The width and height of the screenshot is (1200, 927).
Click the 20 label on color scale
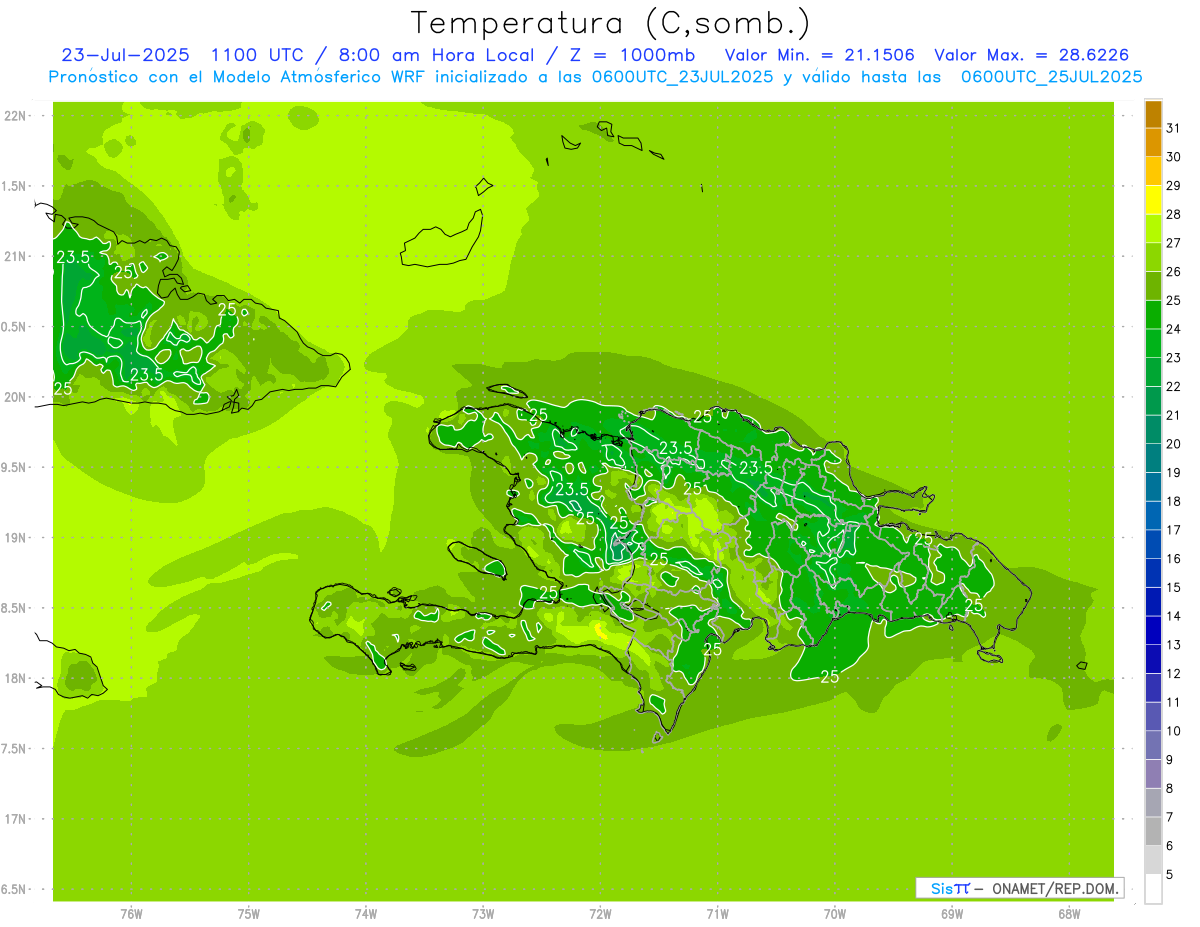[1173, 444]
